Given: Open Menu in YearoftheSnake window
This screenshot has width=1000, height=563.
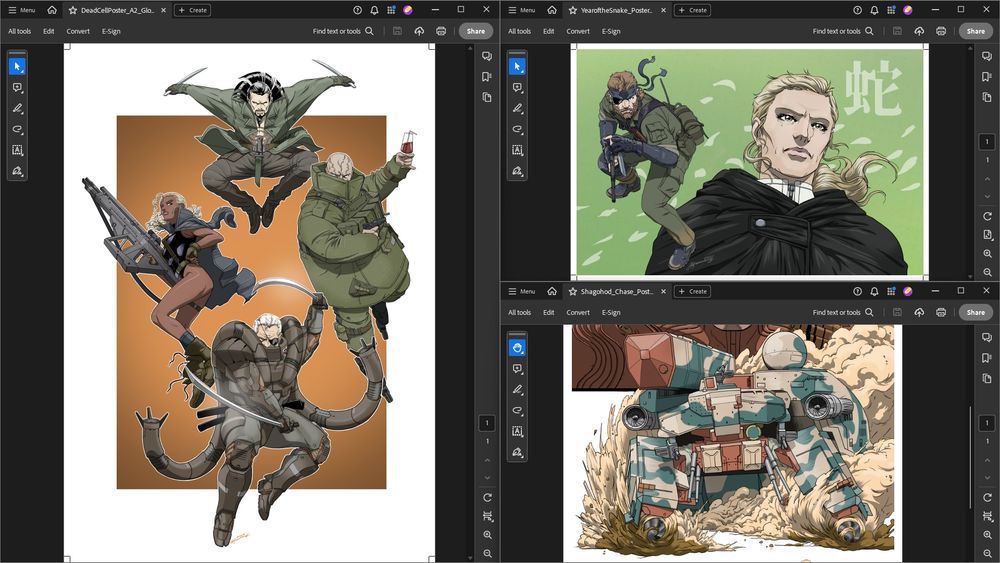Looking at the screenshot, I should pyautogui.click(x=522, y=10).
